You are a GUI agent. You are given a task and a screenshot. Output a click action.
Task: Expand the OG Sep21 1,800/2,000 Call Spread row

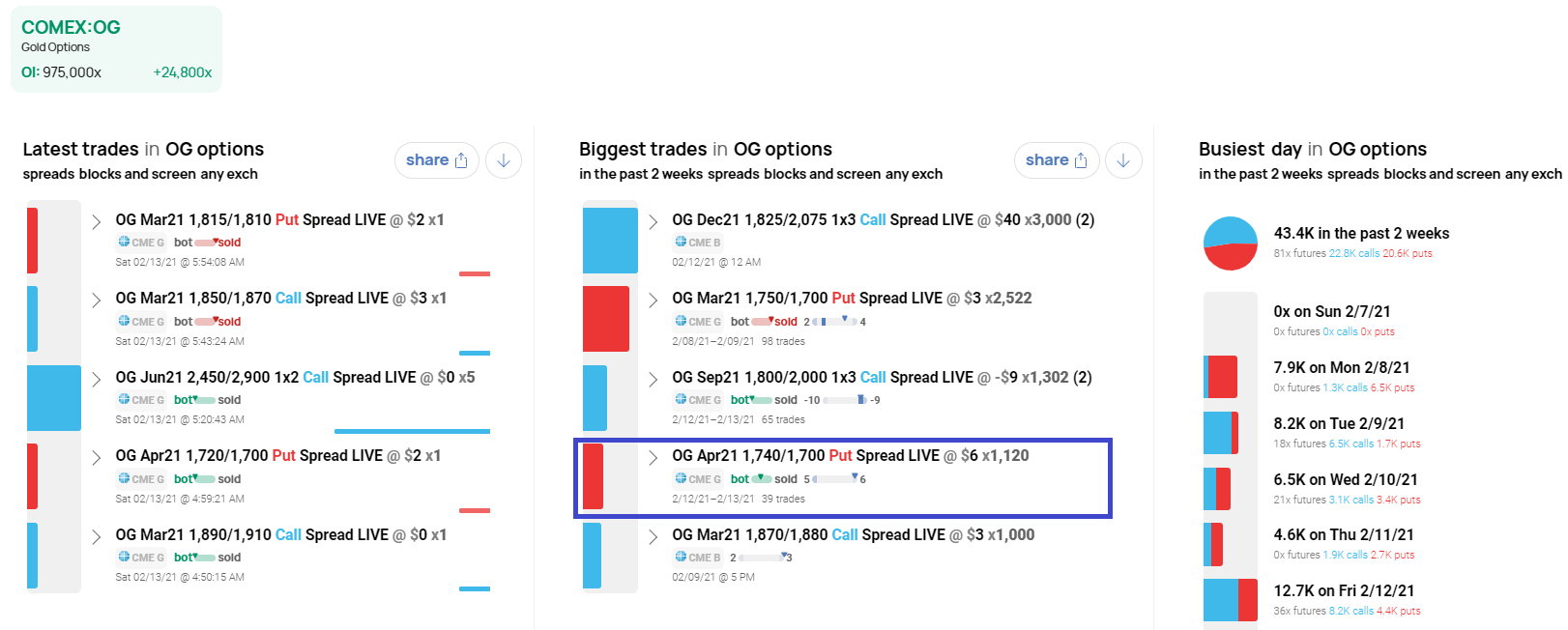coord(653,379)
